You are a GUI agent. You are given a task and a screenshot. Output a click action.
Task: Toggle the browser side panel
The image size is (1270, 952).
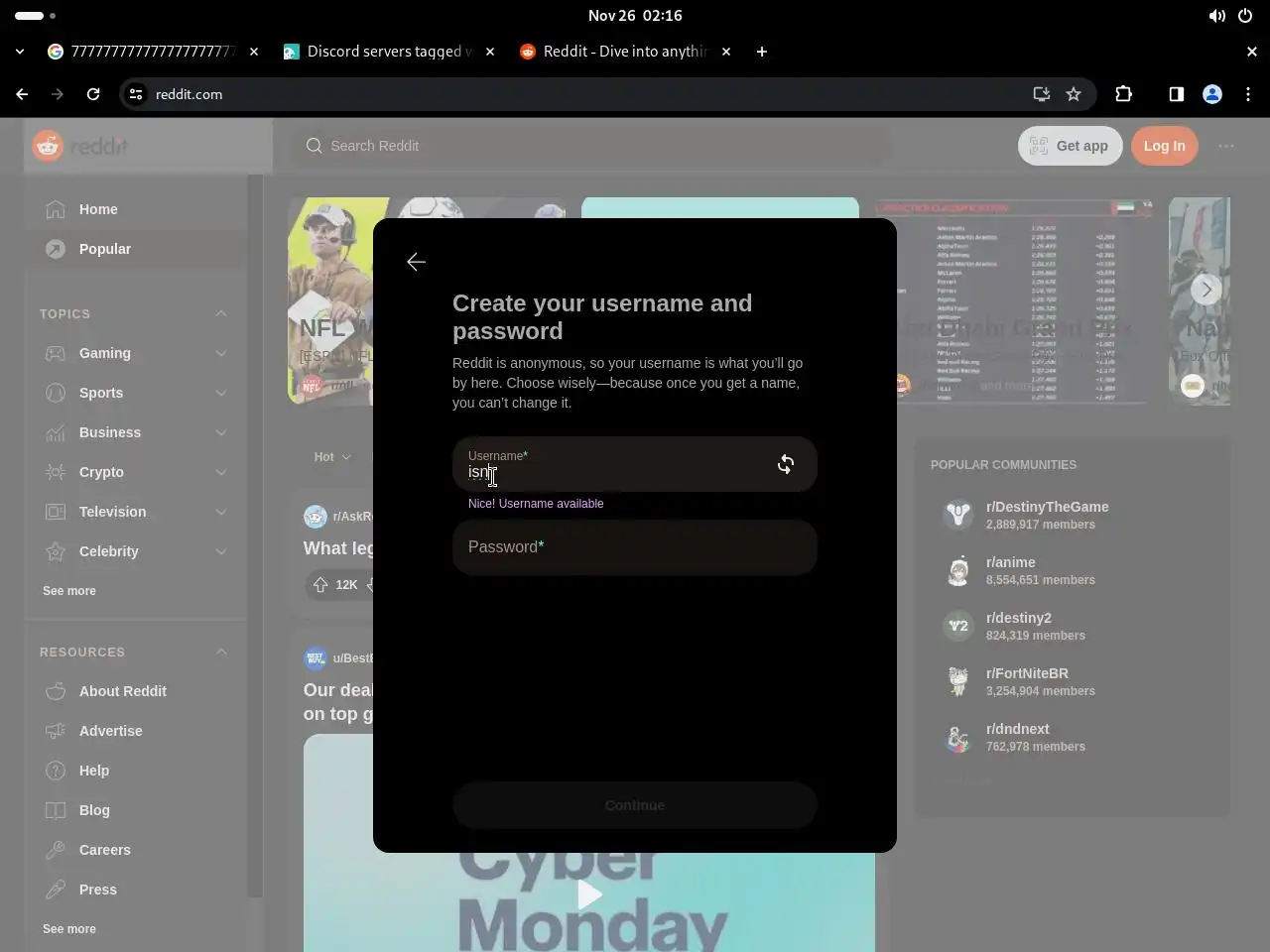[1176, 94]
